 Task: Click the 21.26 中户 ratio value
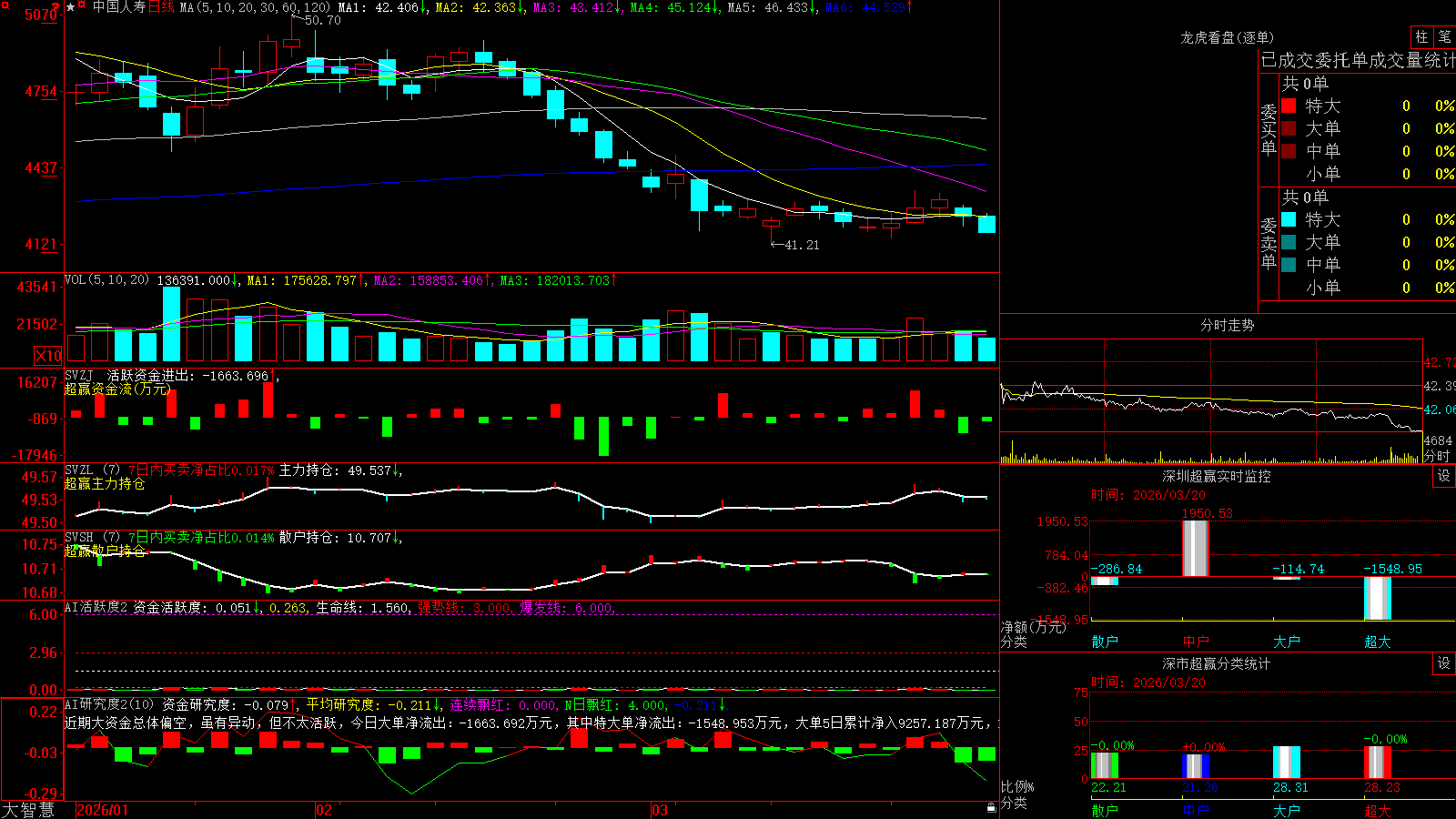pos(1199,787)
